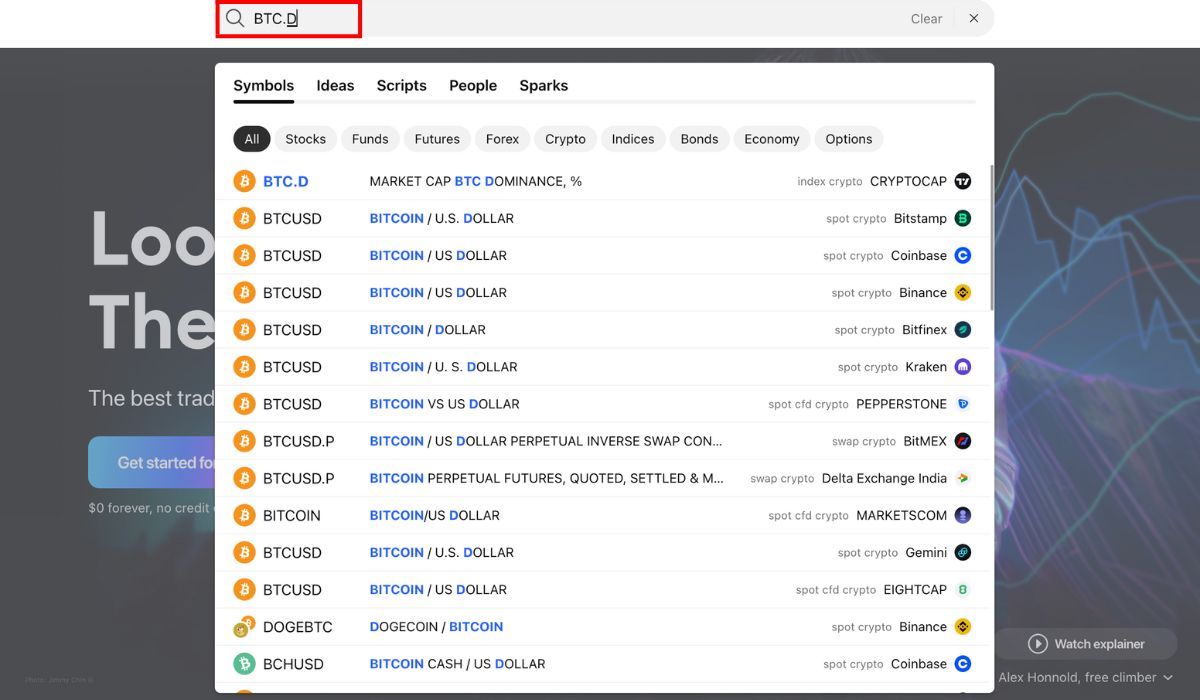
Task: Click the Coinbase logo in the BTCUSD row
Action: pos(963,255)
